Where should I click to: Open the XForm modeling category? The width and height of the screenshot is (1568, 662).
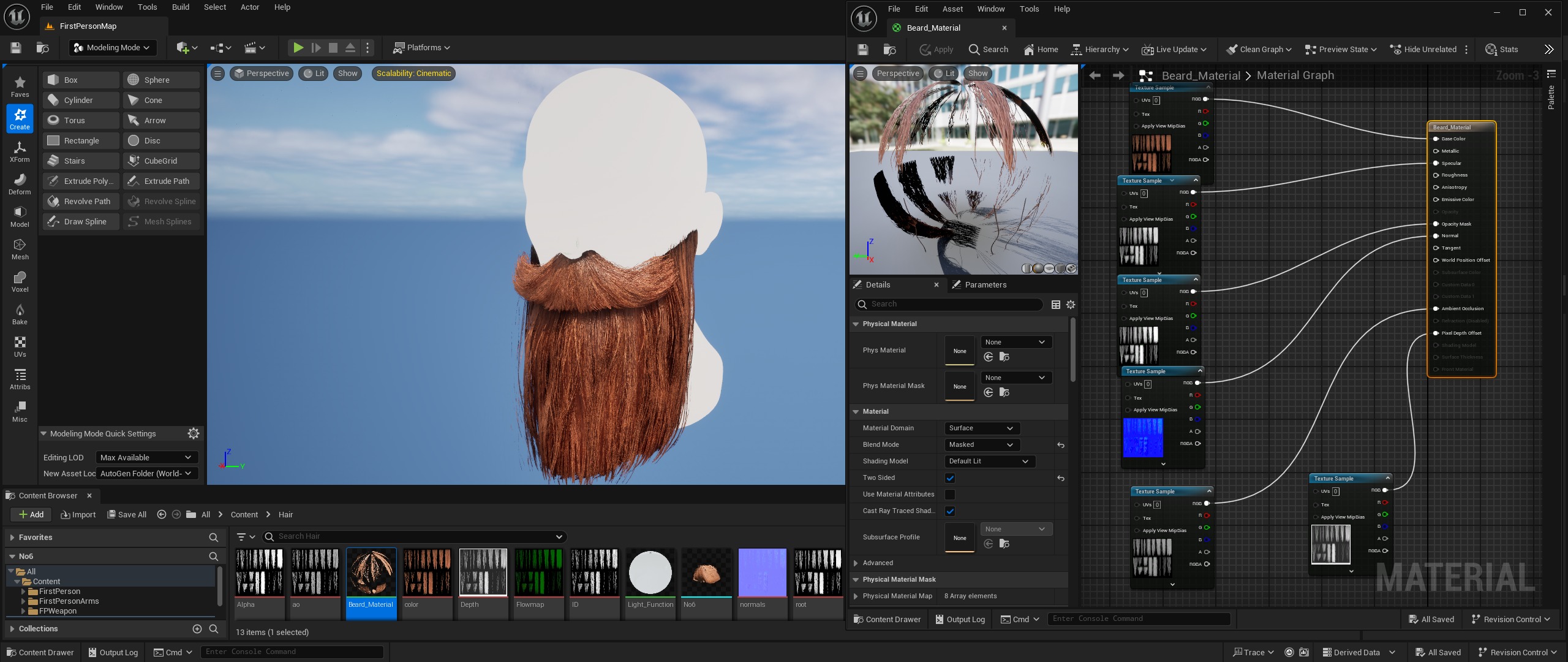click(x=20, y=151)
